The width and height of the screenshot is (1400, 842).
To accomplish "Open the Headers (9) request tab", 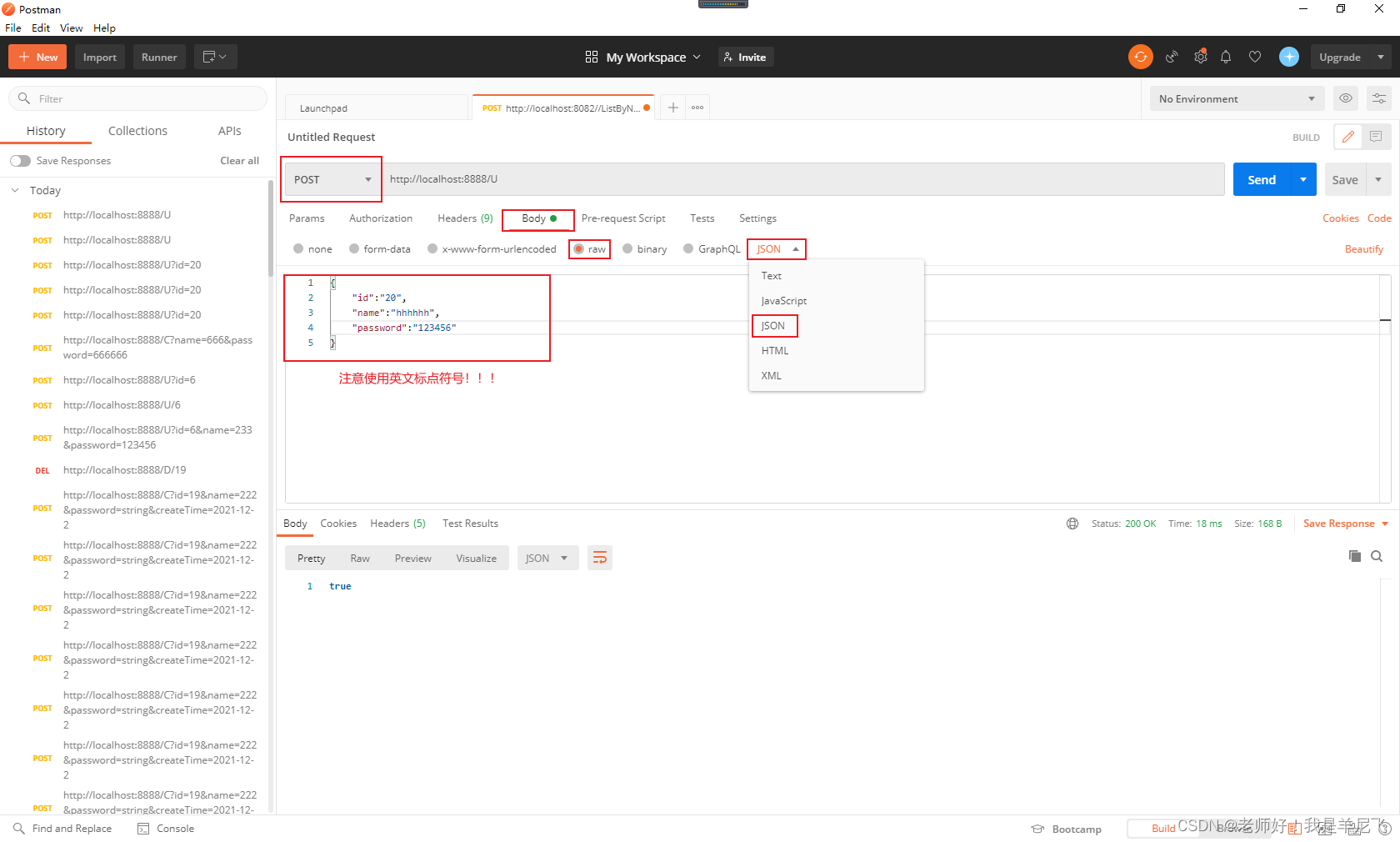I will pyautogui.click(x=465, y=218).
